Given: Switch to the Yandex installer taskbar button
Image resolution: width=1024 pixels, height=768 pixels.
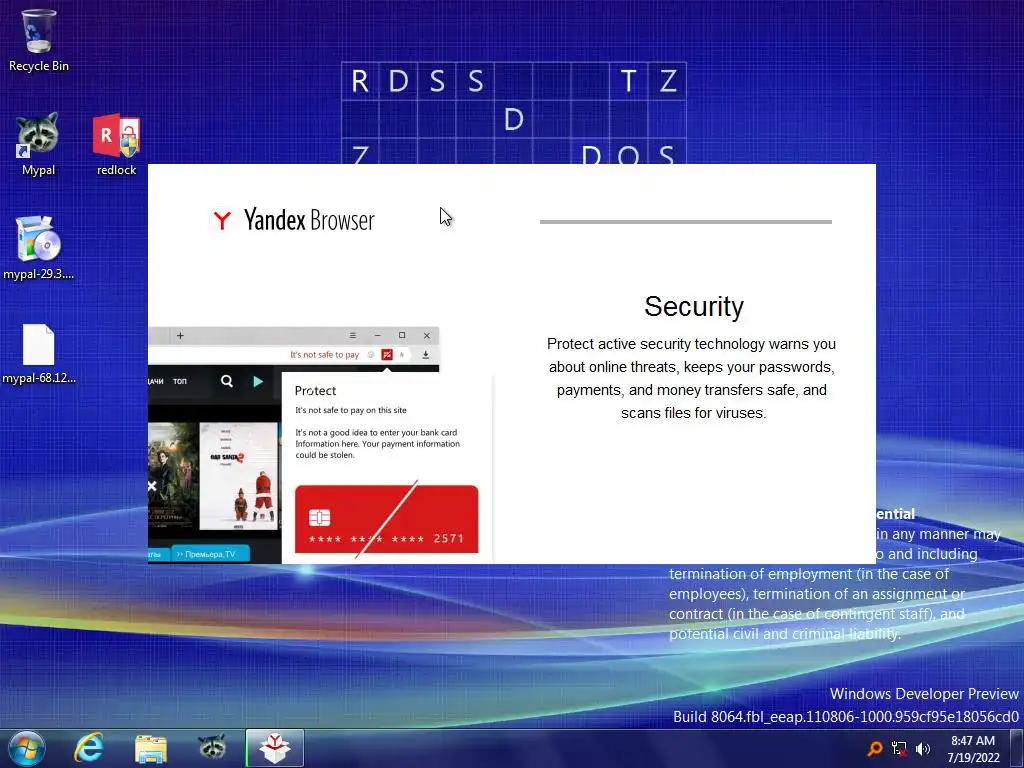Looking at the screenshot, I should point(274,748).
